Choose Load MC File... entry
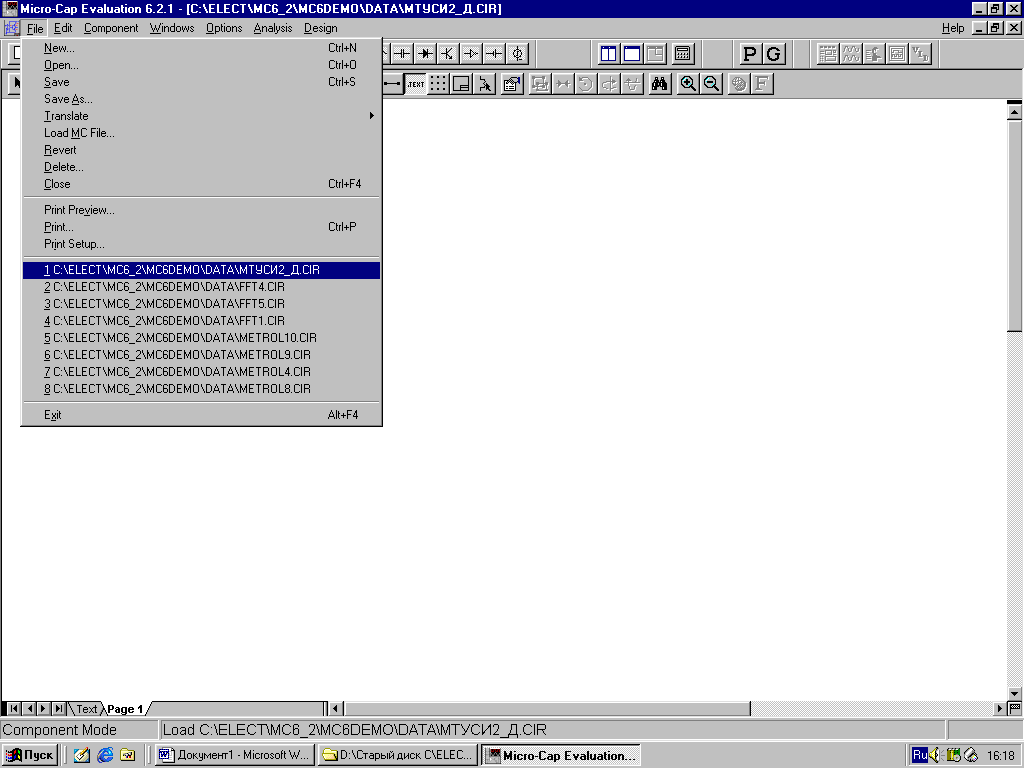Image resolution: width=1024 pixels, height=768 pixels. point(201,133)
